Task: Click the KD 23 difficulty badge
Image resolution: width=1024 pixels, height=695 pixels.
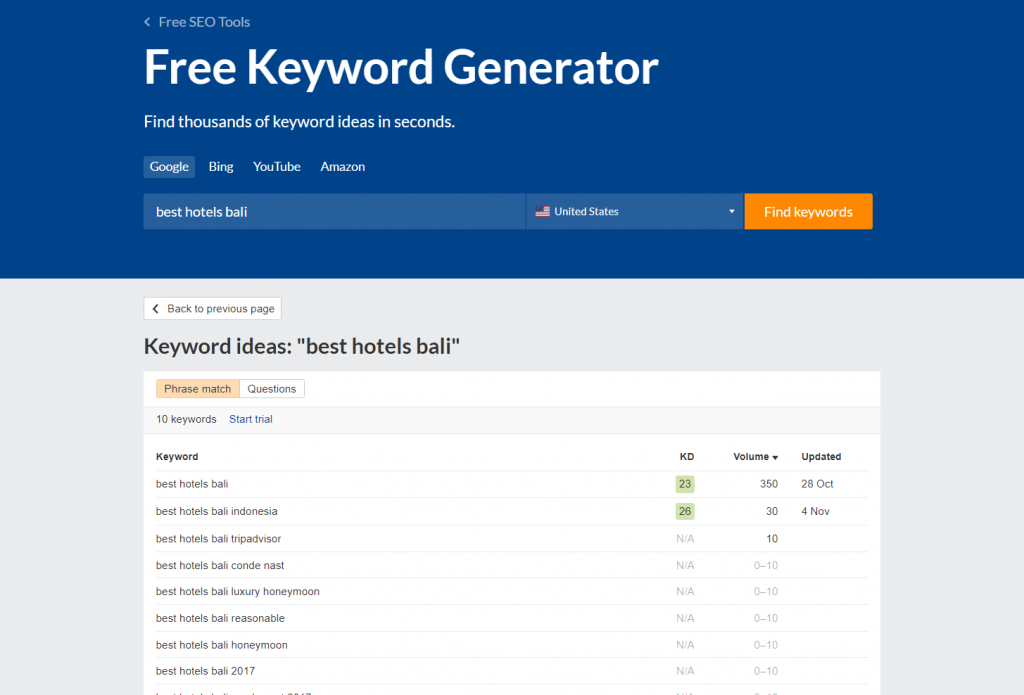Action: coord(684,484)
